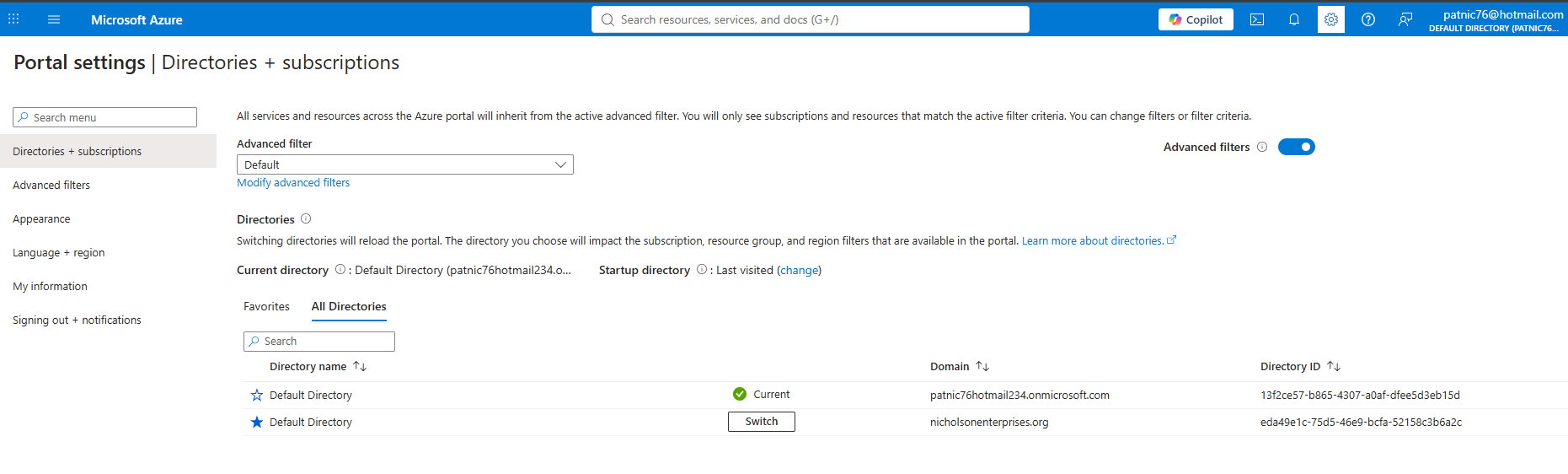The image size is (1568, 474).
Task: Click the Copilot button
Action: click(1196, 19)
